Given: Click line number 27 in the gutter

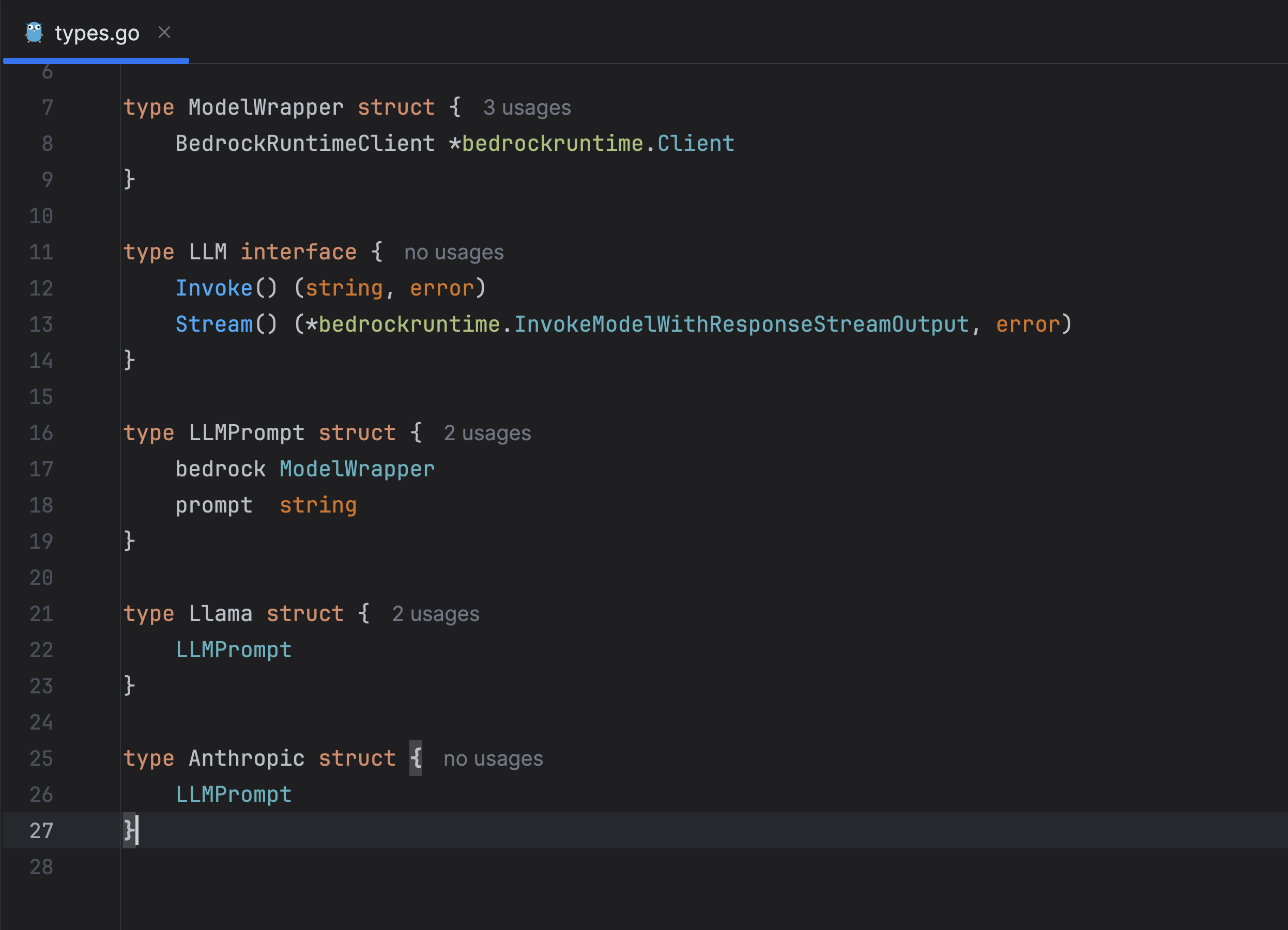Looking at the screenshot, I should (x=41, y=831).
